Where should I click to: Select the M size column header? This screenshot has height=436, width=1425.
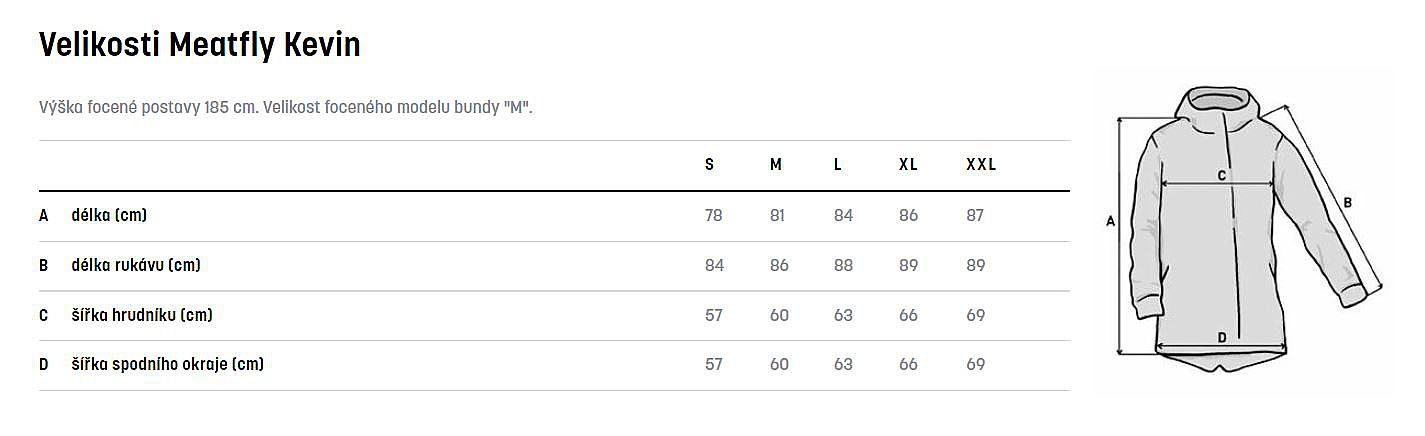tap(776, 165)
